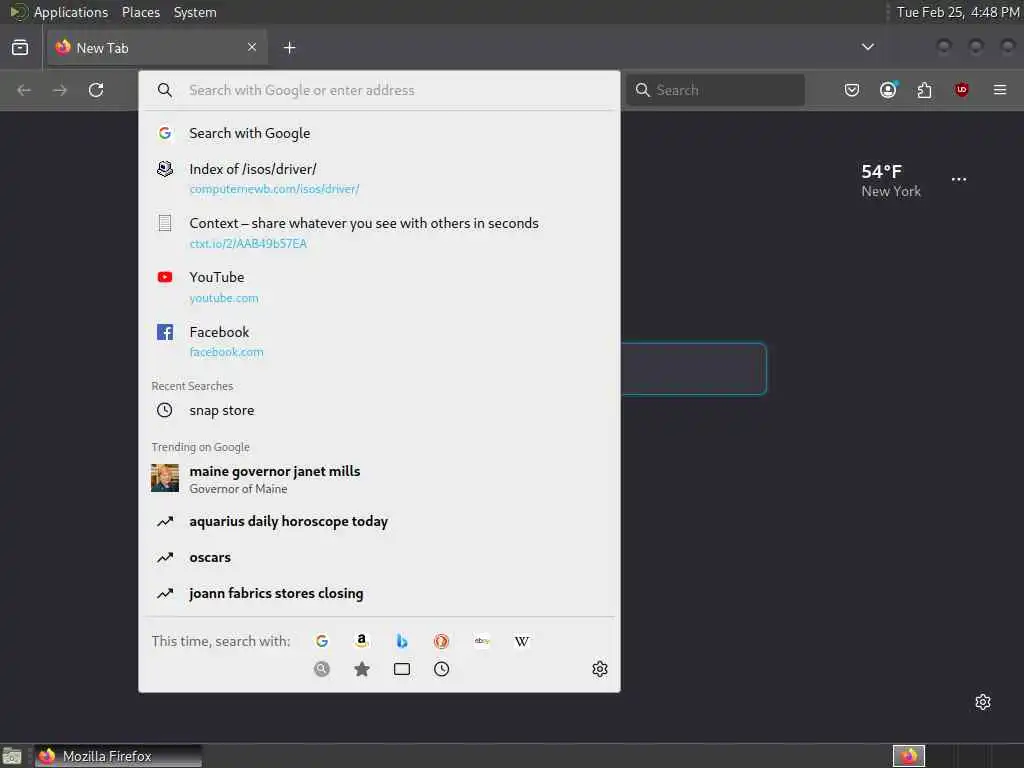Search this time with Bing icon
Screen dimensions: 1024x768
click(402, 641)
